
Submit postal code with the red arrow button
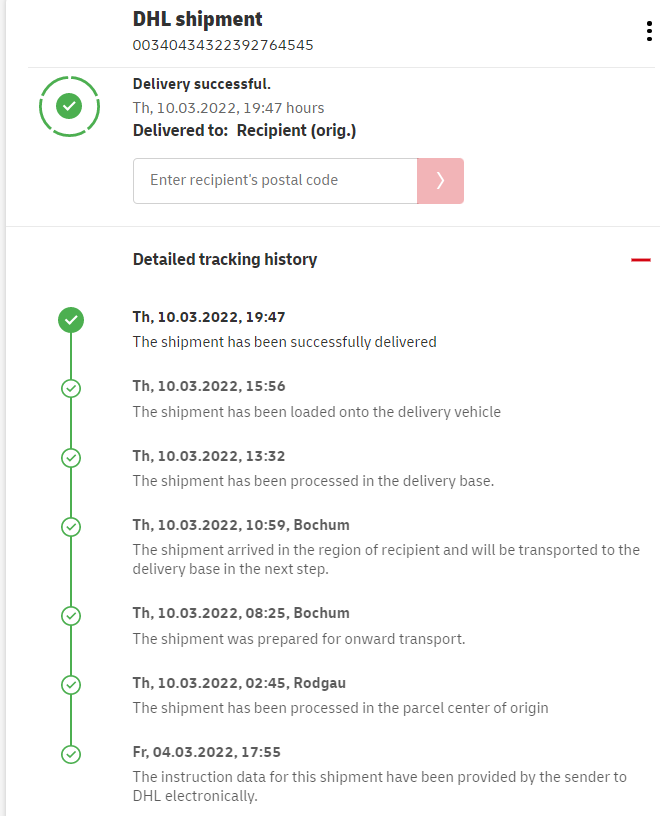tap(440, 181)
